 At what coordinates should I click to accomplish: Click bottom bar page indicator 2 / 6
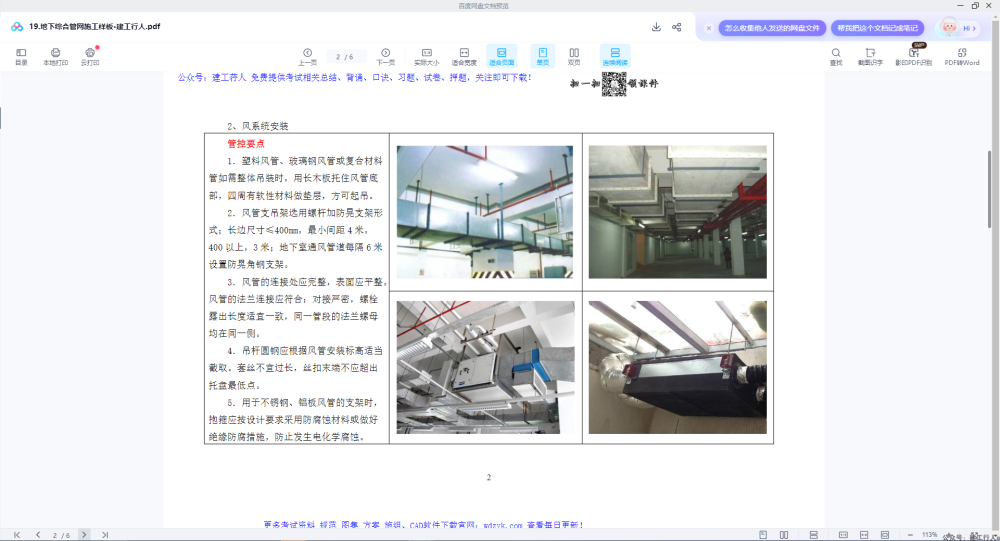(61, 535)
